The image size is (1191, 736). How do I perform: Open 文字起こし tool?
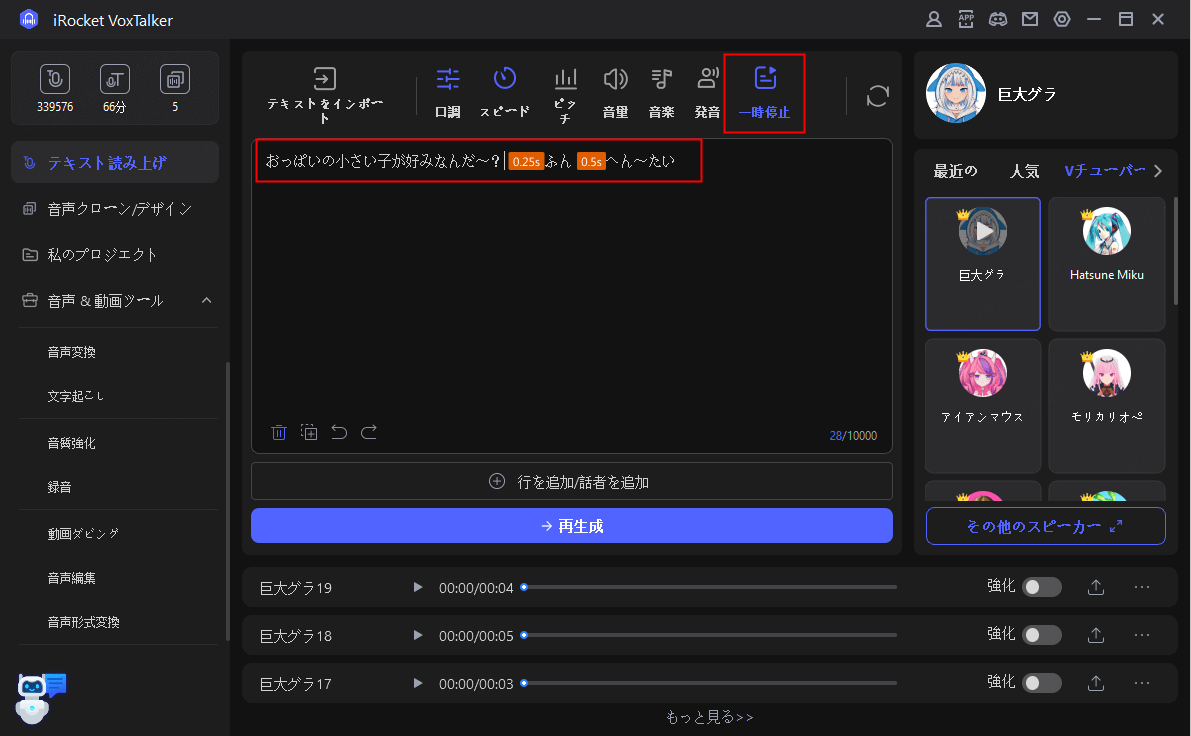pos(75,396)
